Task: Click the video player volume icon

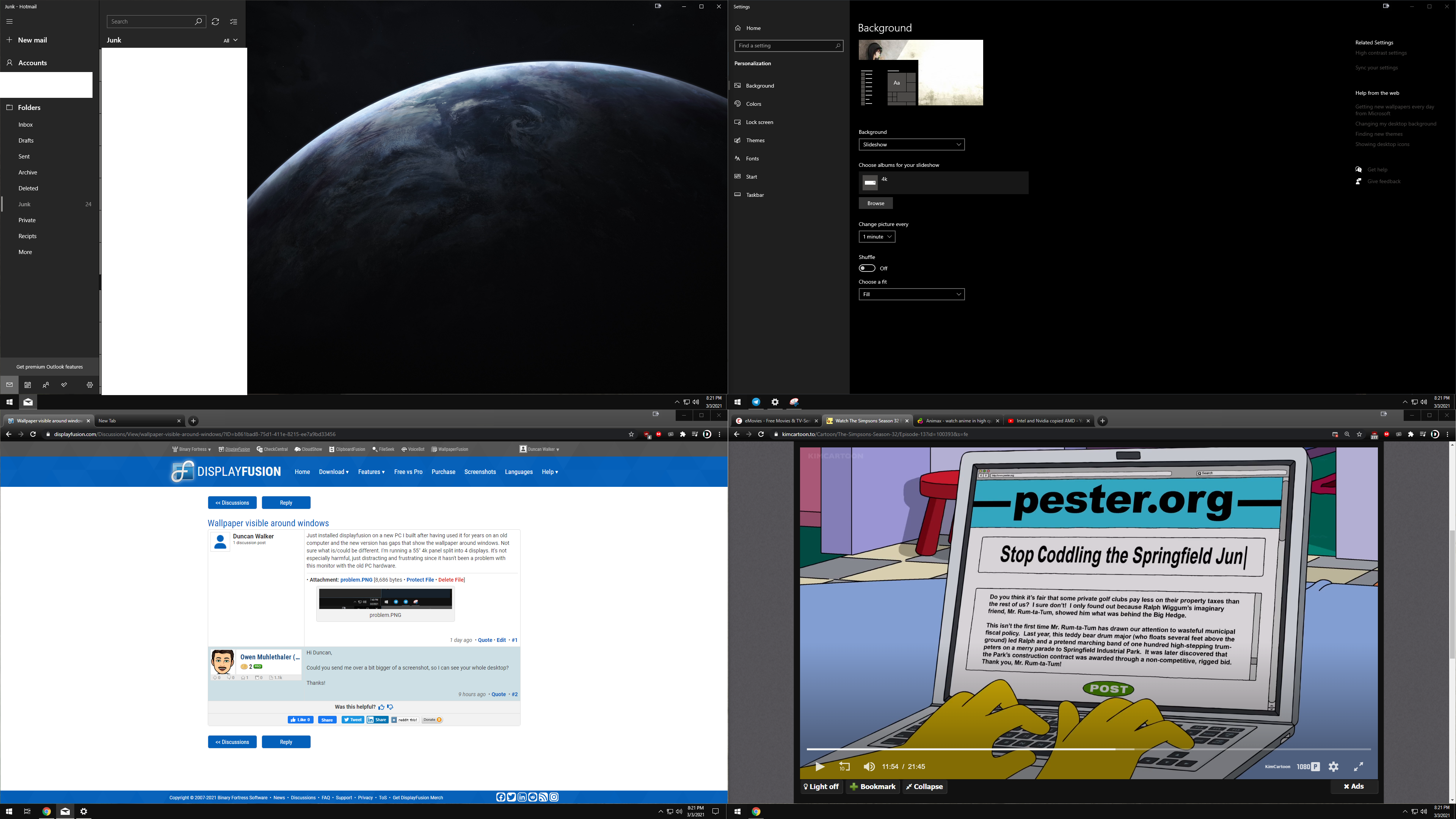Action: pyautogui.click(x=869, y=766)
